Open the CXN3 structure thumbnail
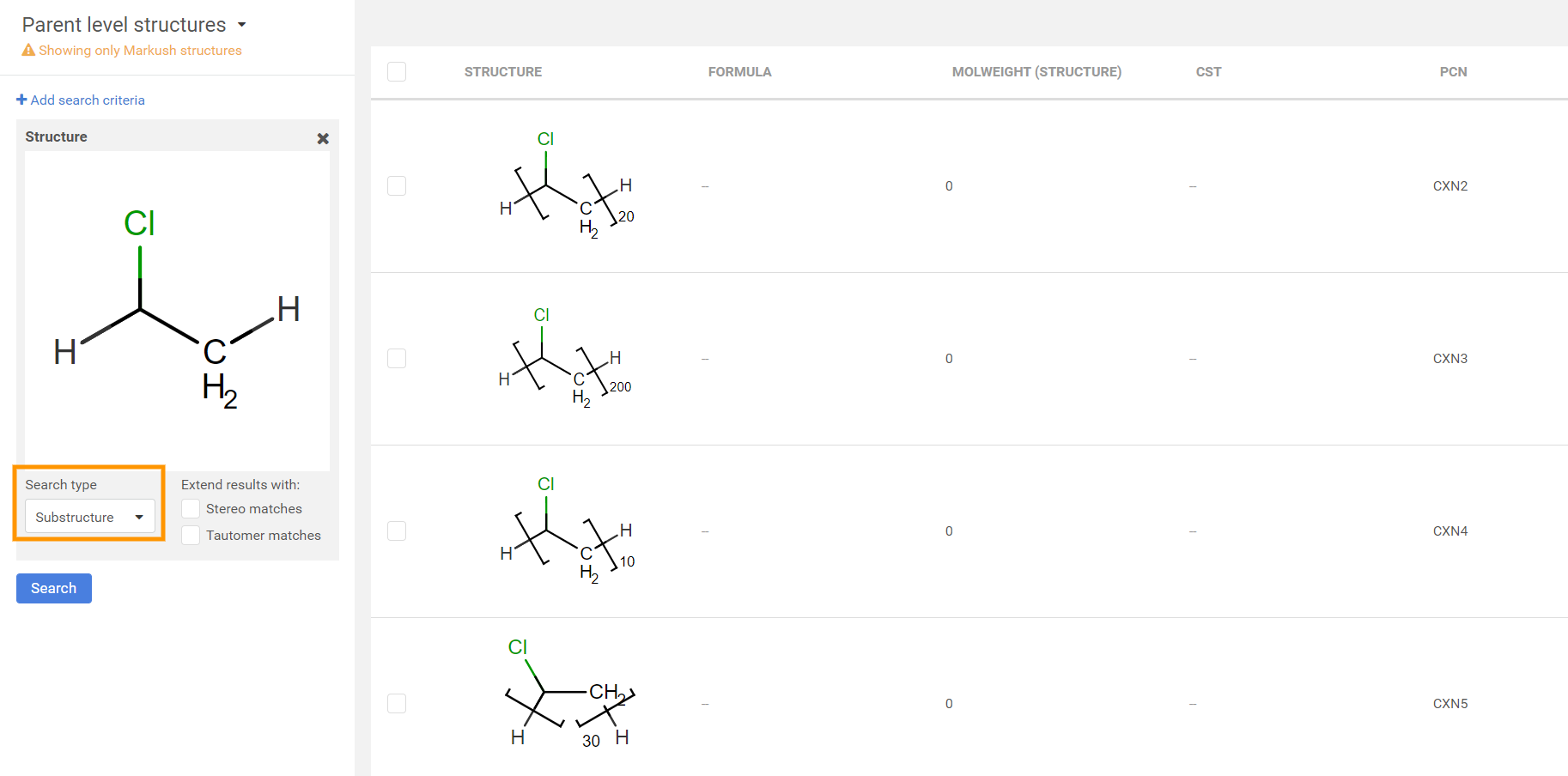This screenshot has width=1568, height=776. [565, 359]
